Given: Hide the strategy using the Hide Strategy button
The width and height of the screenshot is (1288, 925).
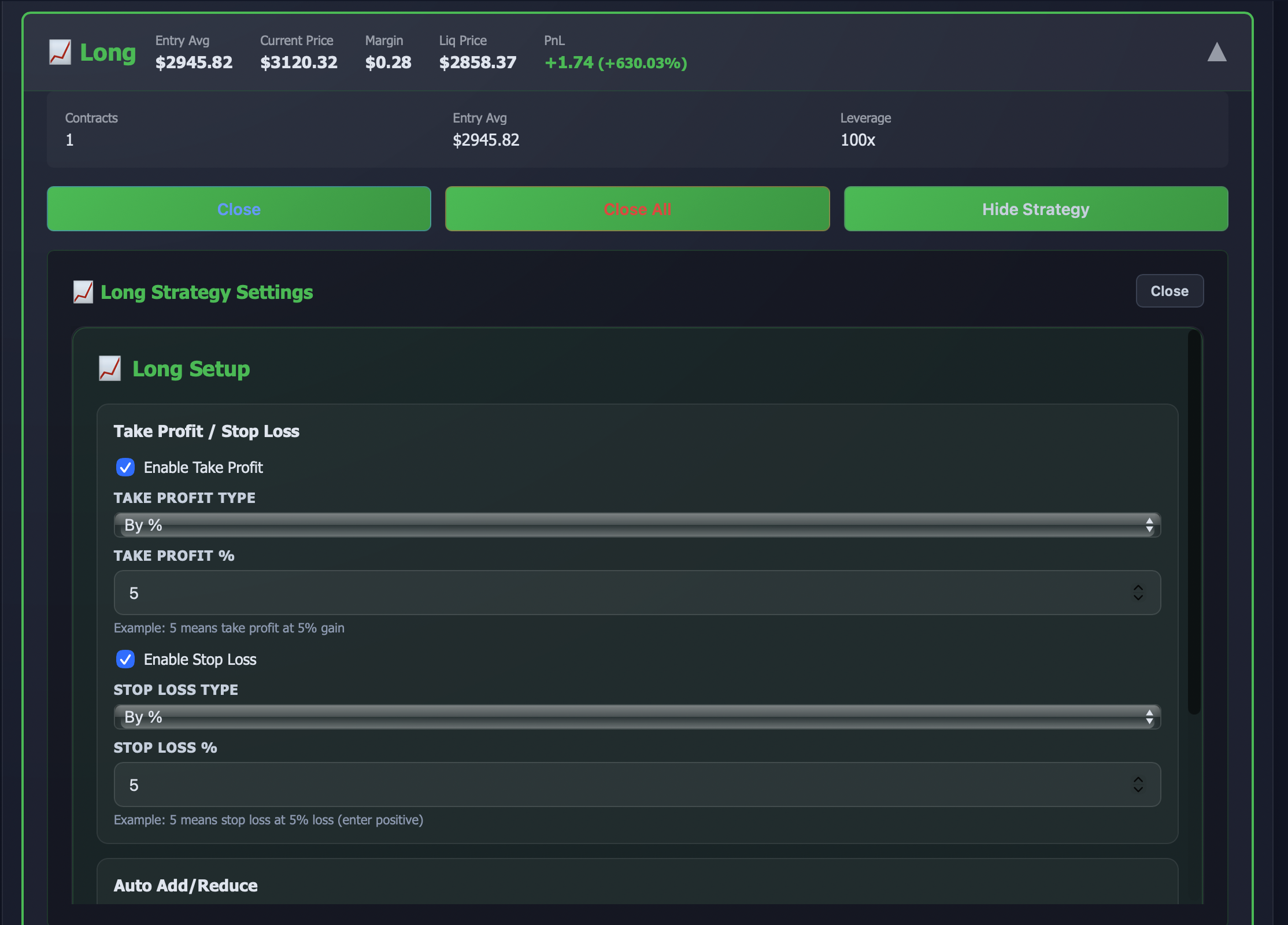Looking at the screenshot, I should tap(1036, 209).
